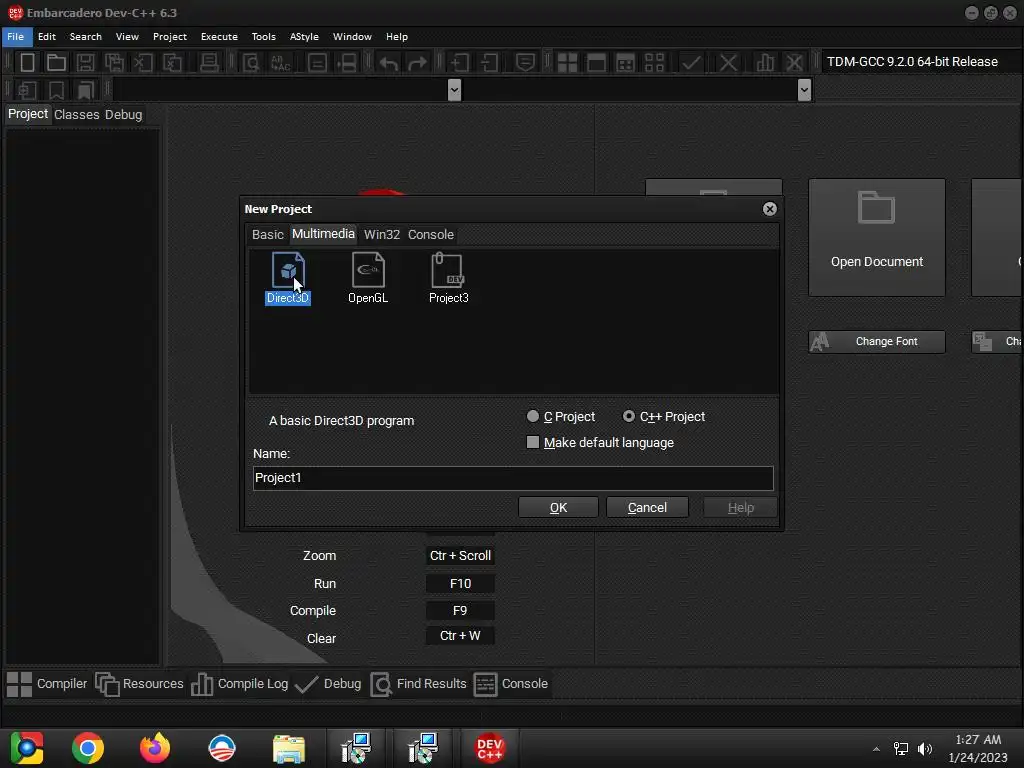Click OK in the New Project dialog
Image resolution: width=1024 pixels, height=768 pixels.
pos(558,507)
